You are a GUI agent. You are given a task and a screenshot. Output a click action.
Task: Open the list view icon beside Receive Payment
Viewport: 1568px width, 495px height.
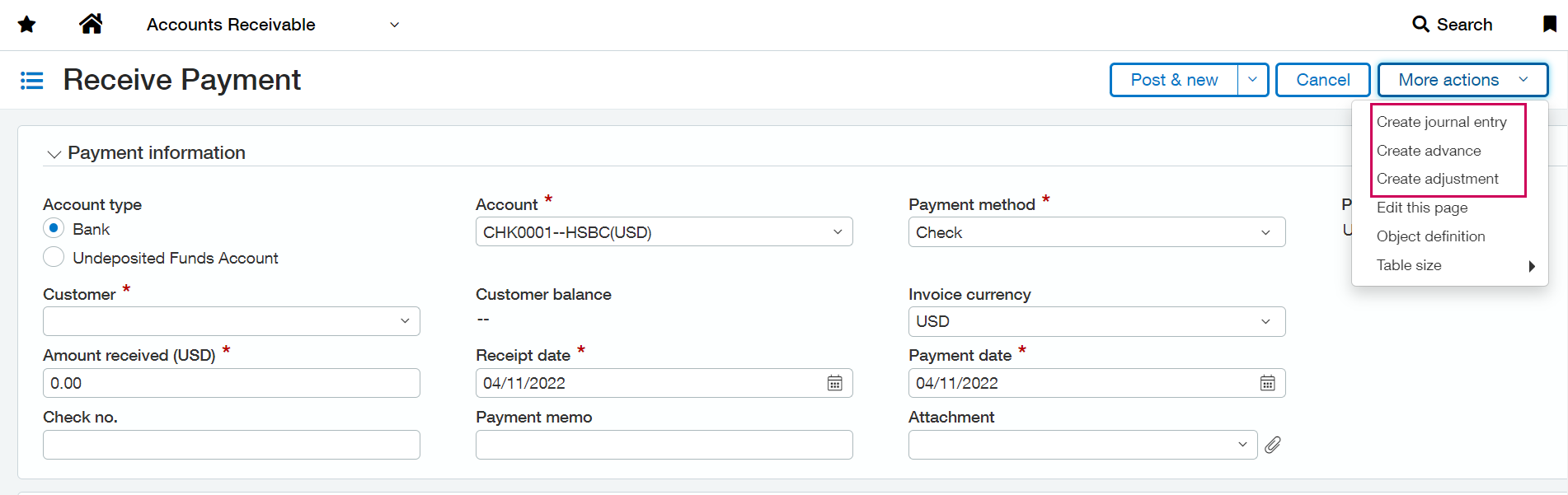point(31,81)
